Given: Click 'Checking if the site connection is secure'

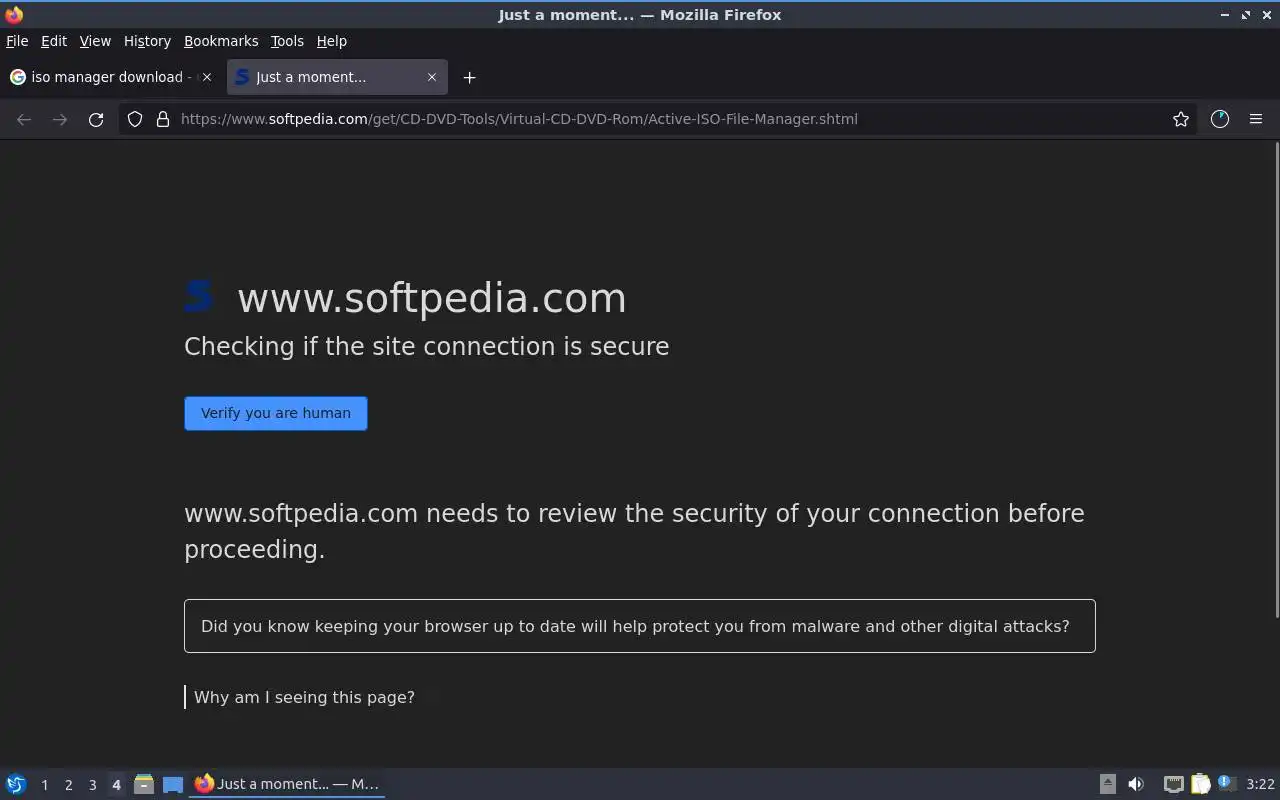Looking at the screenshot, I should (x=427, y=346).
